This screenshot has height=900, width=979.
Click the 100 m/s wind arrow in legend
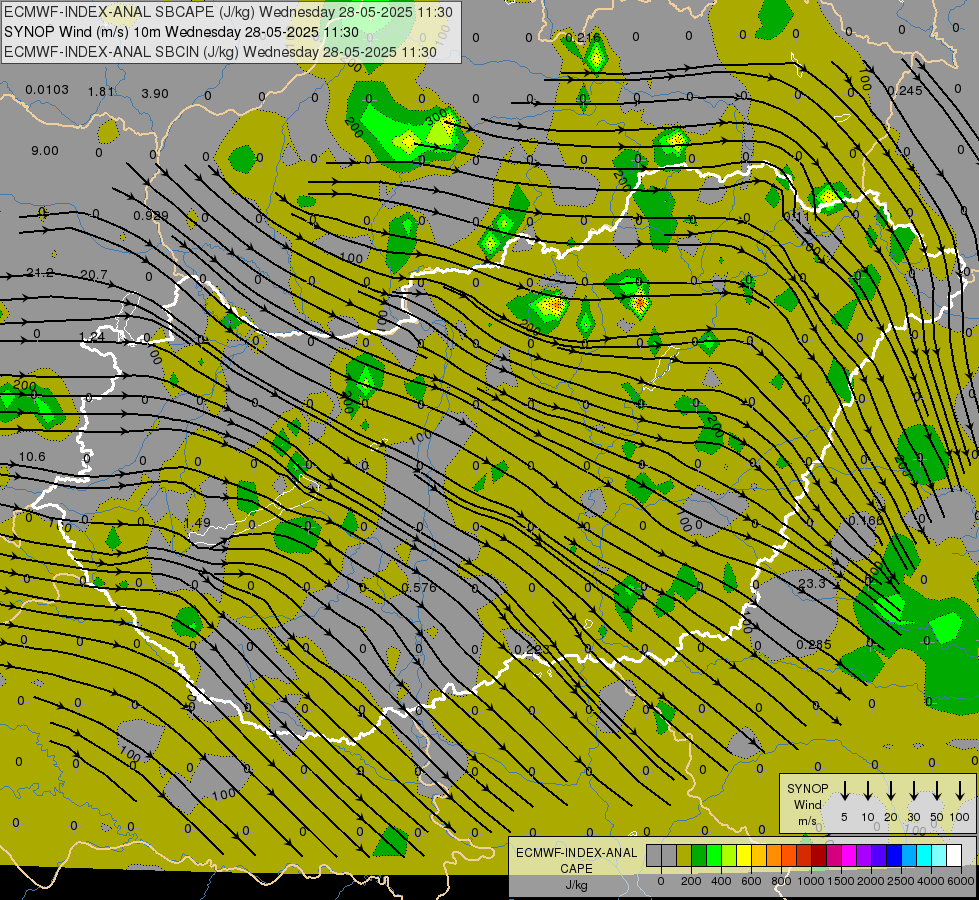[960, 790]
